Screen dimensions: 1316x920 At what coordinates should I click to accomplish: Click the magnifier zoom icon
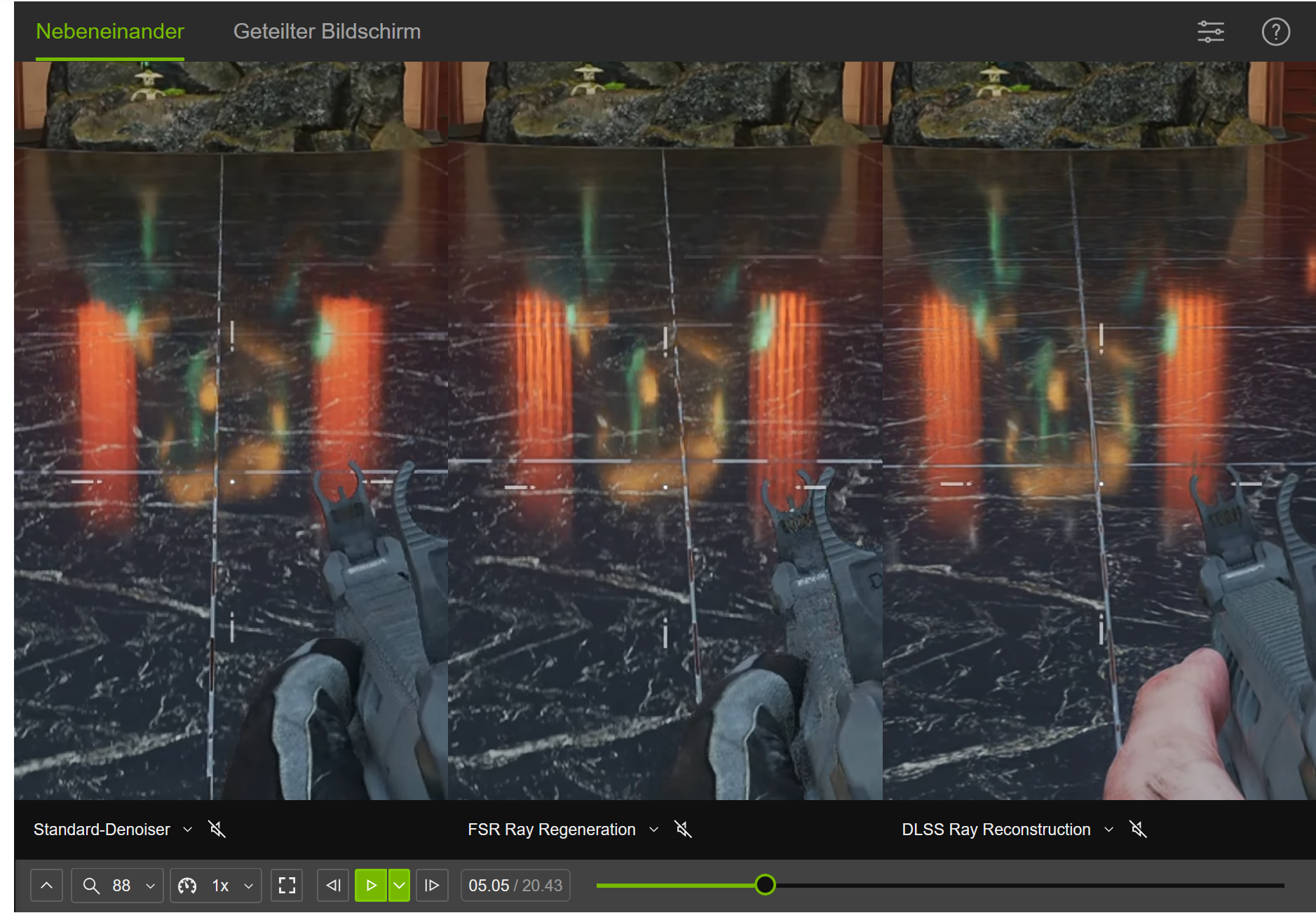pos(91,886)
